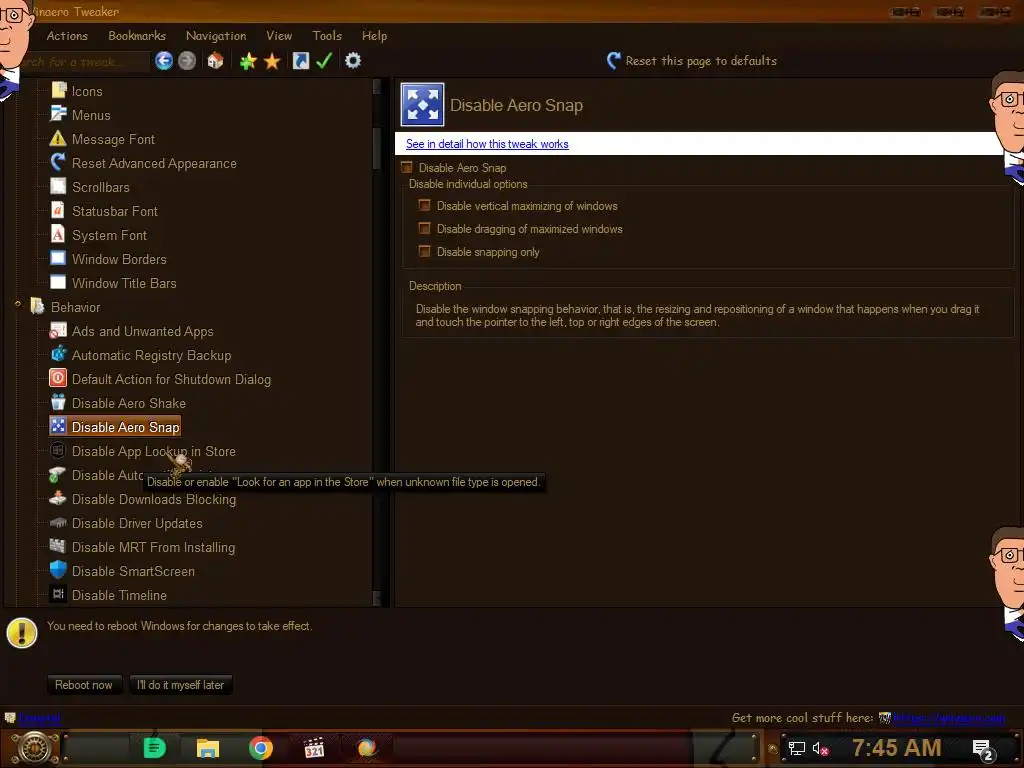Check Disable snapping only option

[x=424, y=251]
